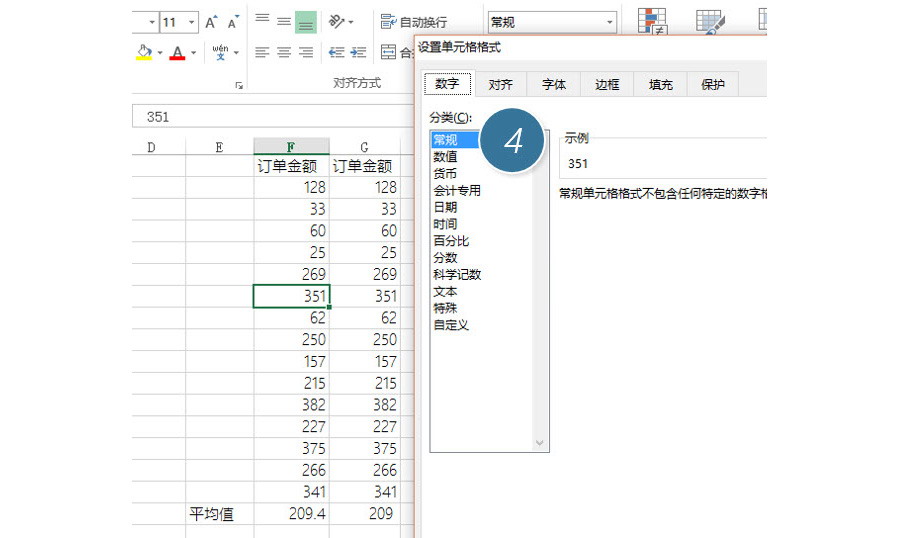Switch to the 填充 tab
The height and width of the screenshot is (538, 900).
click(x=661, y=84)
